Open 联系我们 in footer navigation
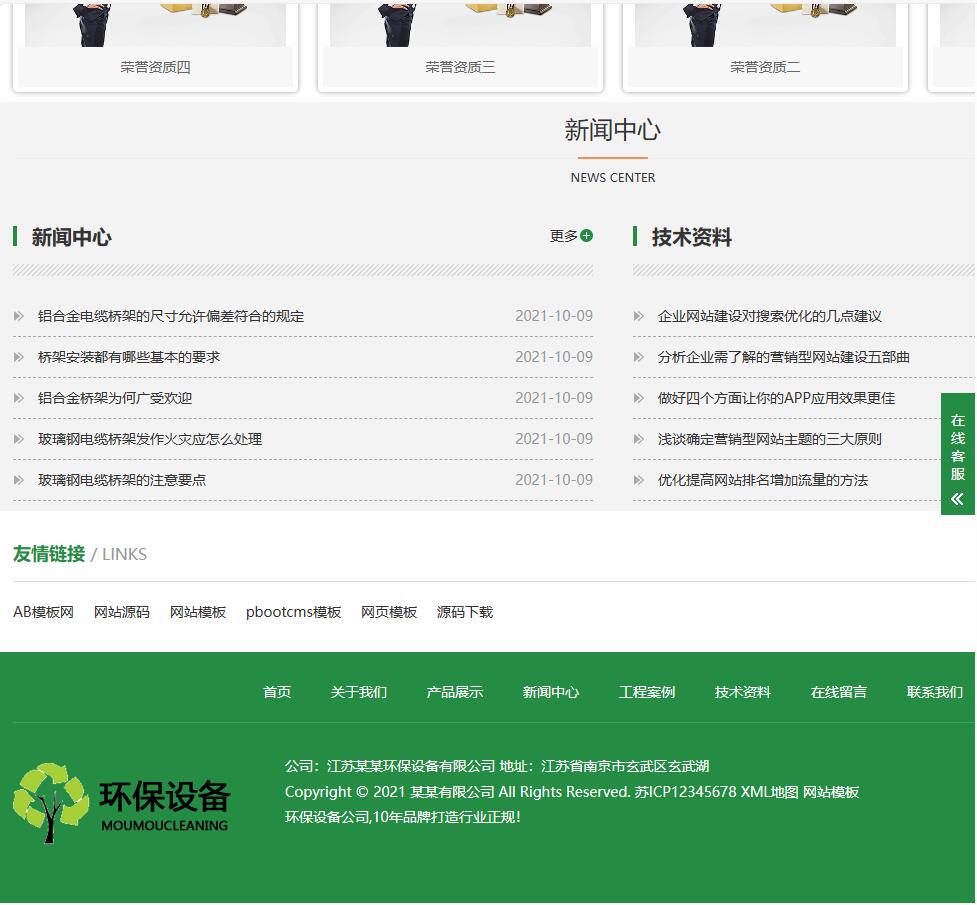 point(935,692)
